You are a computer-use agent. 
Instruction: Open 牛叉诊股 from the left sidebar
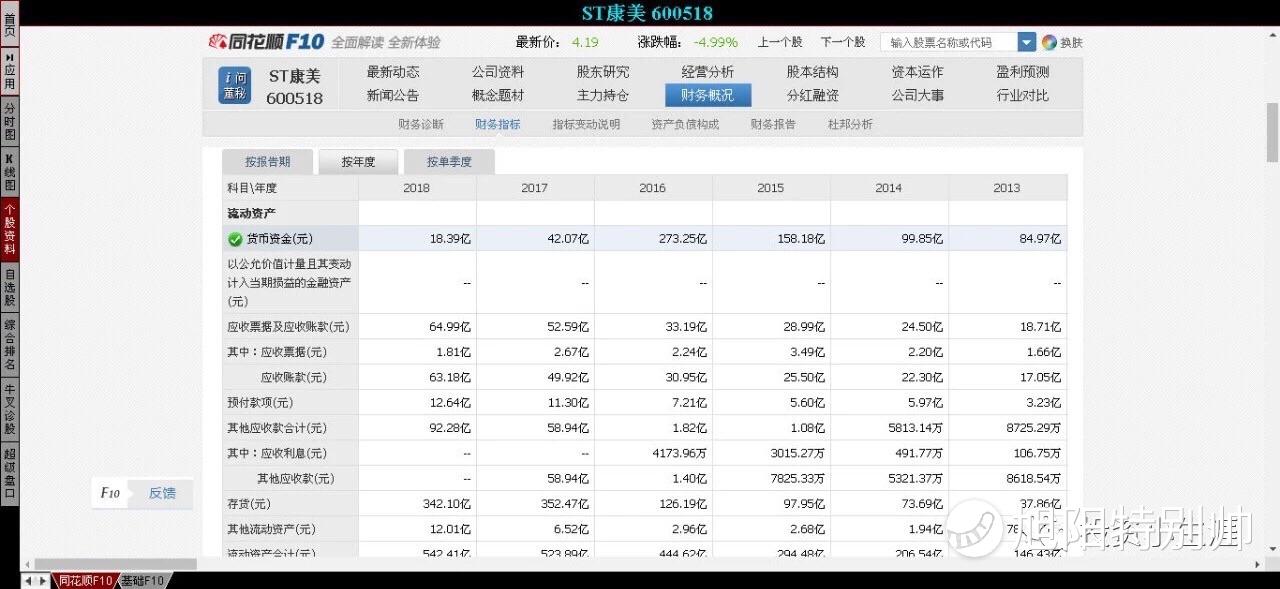click(x=9, y=410)
